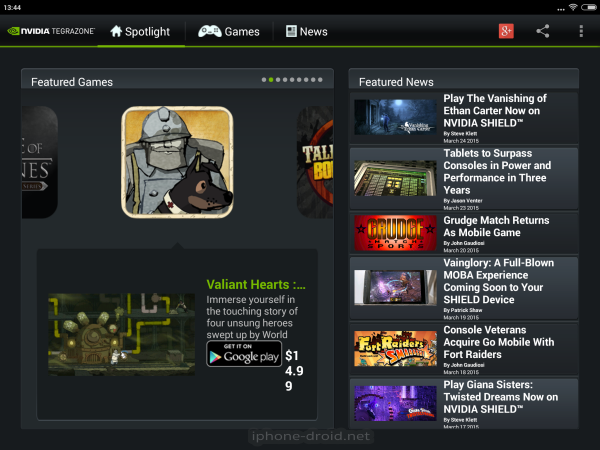Tap the 13:44 clock in status bar

(x=12, y=7)
